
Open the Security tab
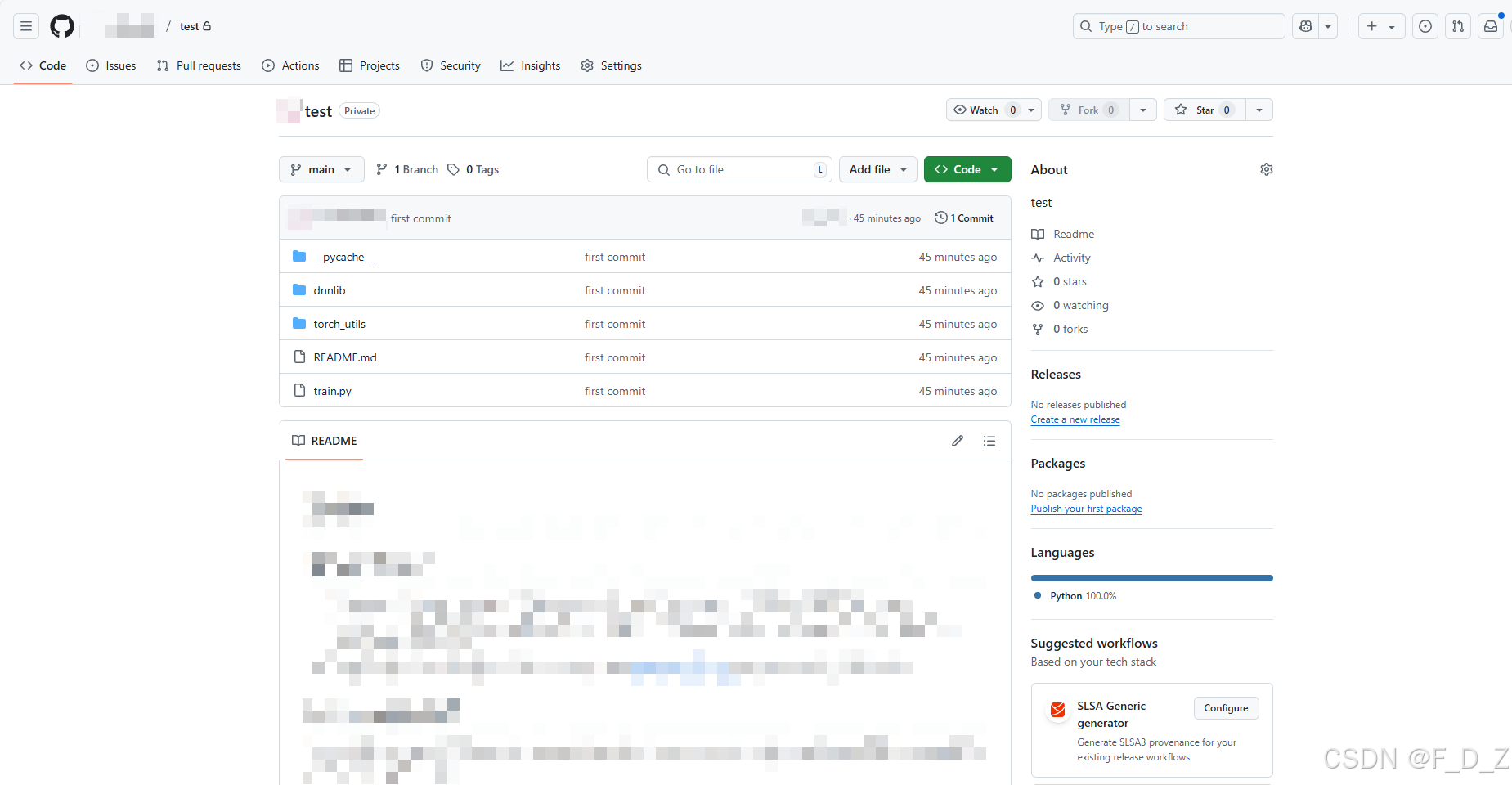[x=451, y=65]
